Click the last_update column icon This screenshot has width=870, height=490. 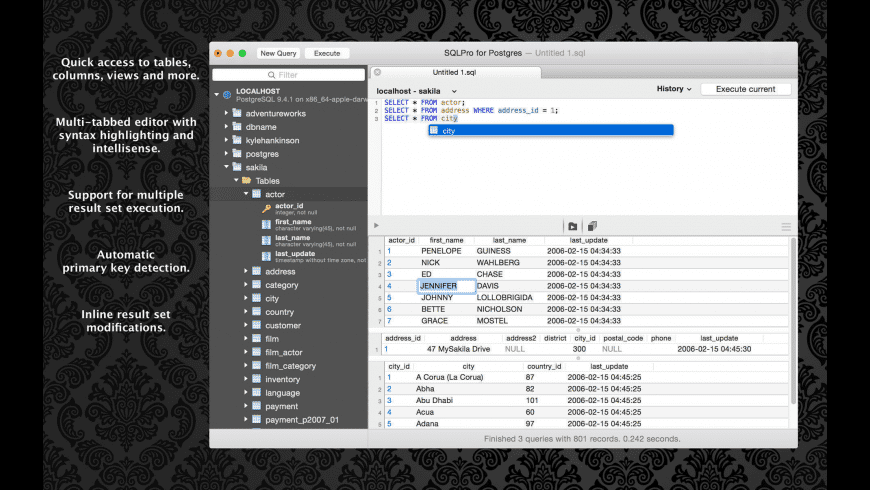click(x=266, y=256)
